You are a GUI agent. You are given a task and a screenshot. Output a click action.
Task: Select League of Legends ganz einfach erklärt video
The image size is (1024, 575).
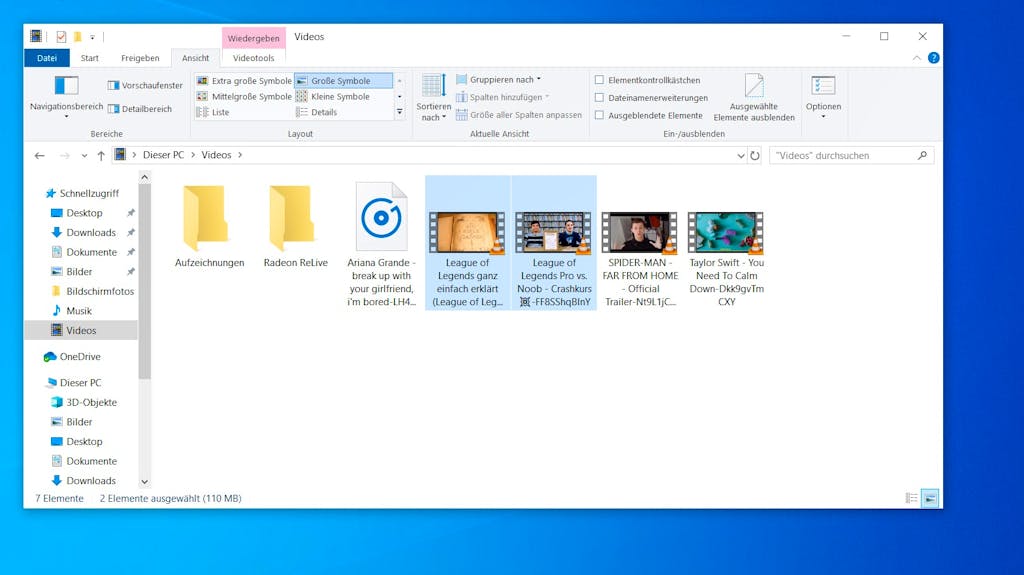(x=468, y=243)
